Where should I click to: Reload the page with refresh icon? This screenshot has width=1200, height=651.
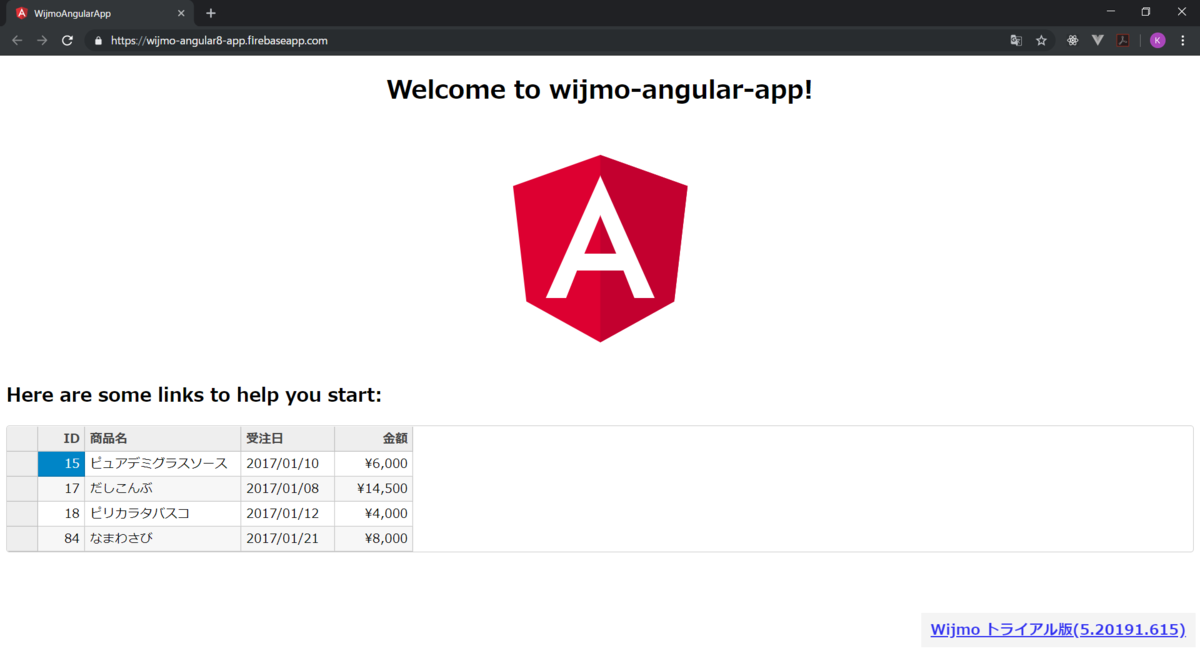[x=67, y=41]
